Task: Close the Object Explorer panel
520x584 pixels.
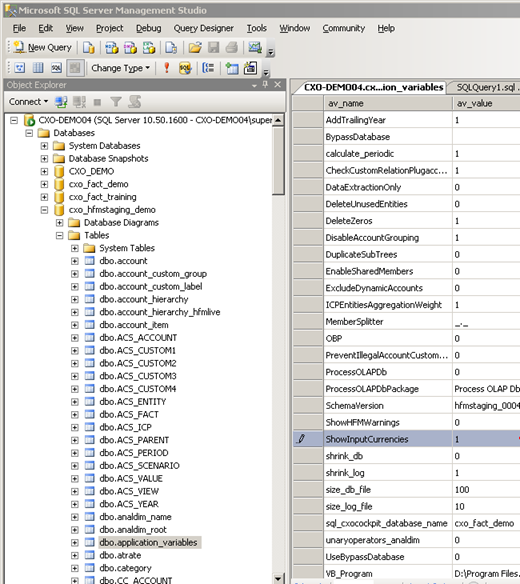Action: pos(278,85)
